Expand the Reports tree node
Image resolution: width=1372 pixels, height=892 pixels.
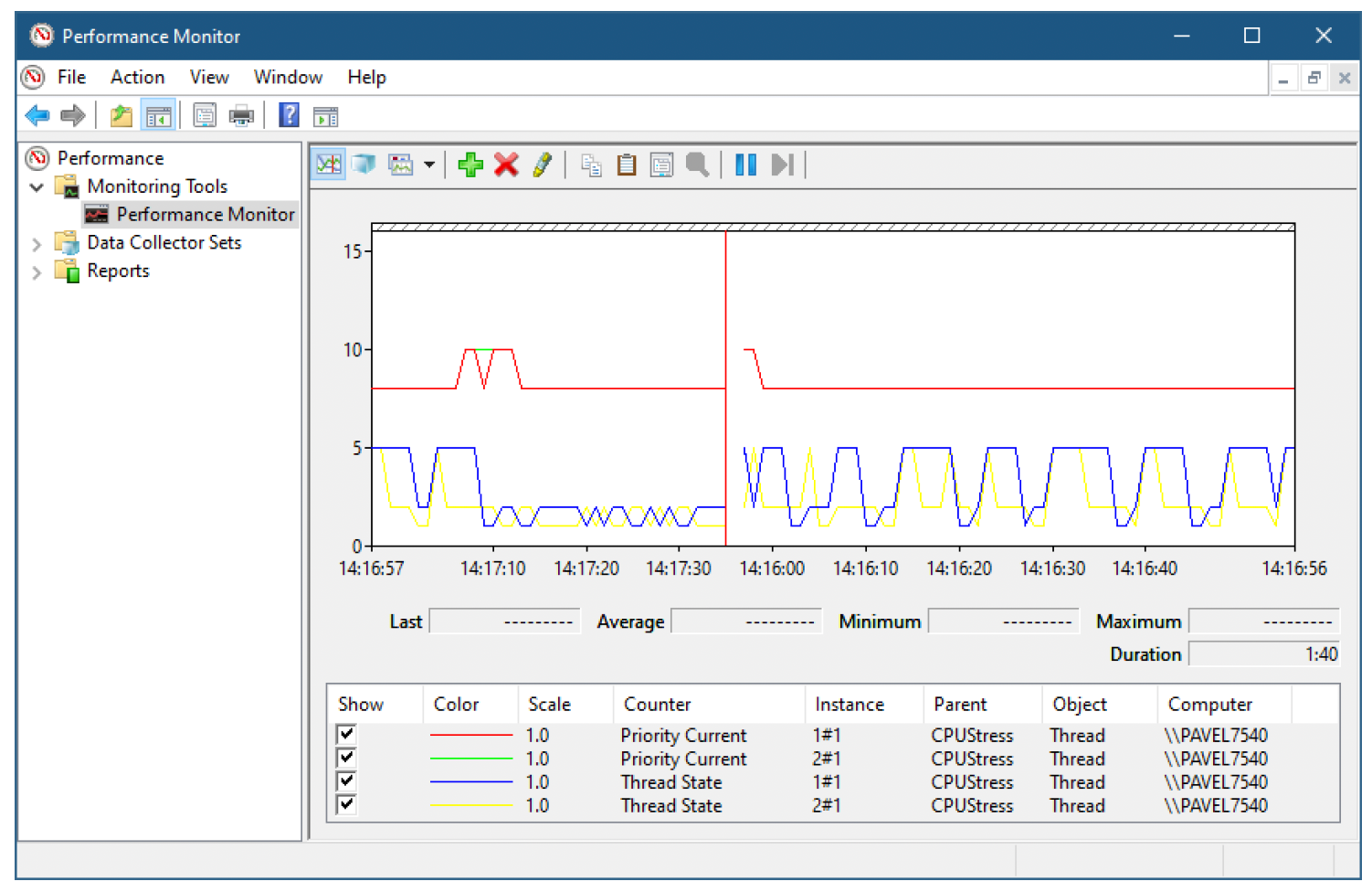[37, 272]
